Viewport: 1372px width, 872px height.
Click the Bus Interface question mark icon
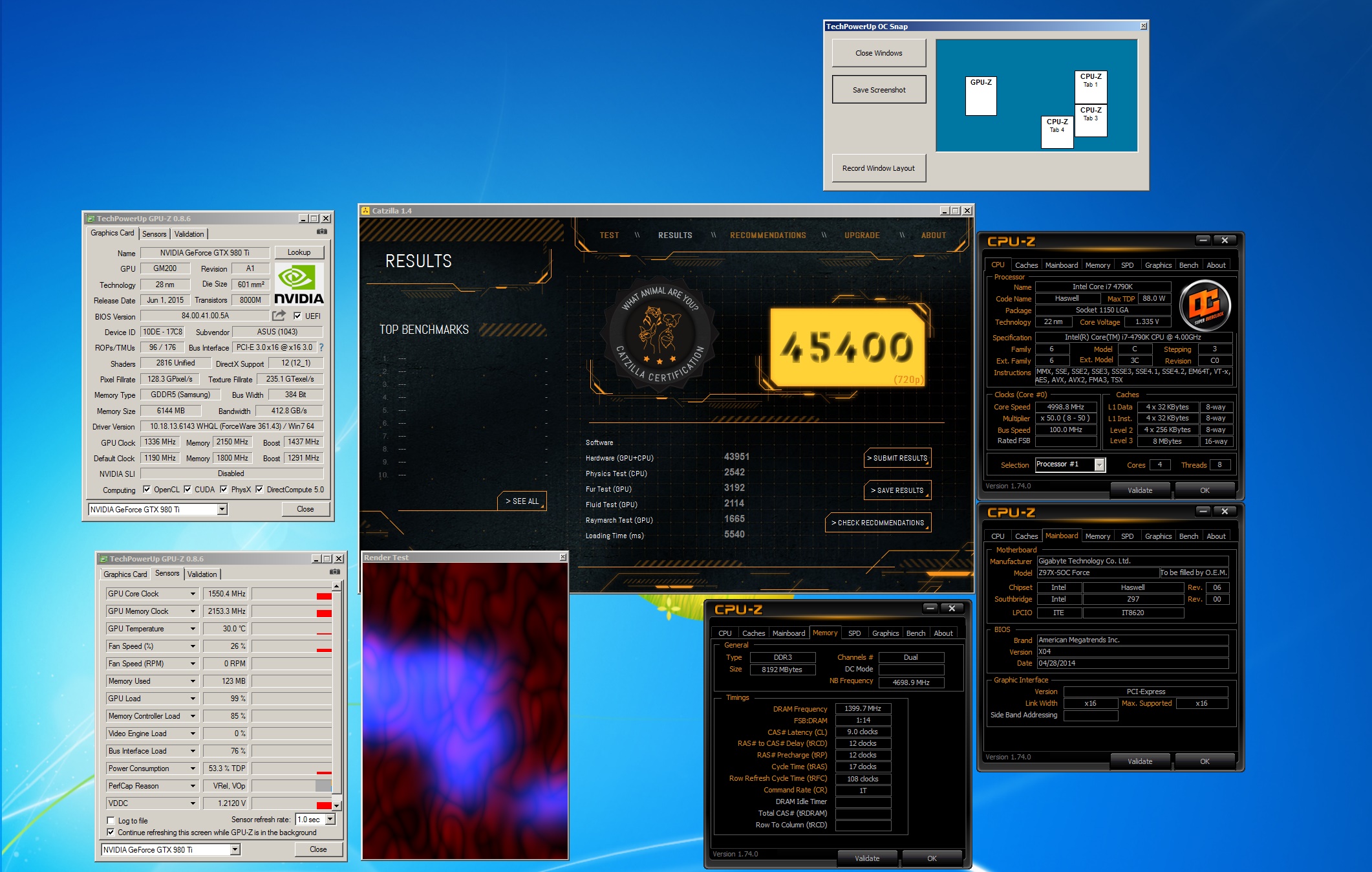pos(321,347)
